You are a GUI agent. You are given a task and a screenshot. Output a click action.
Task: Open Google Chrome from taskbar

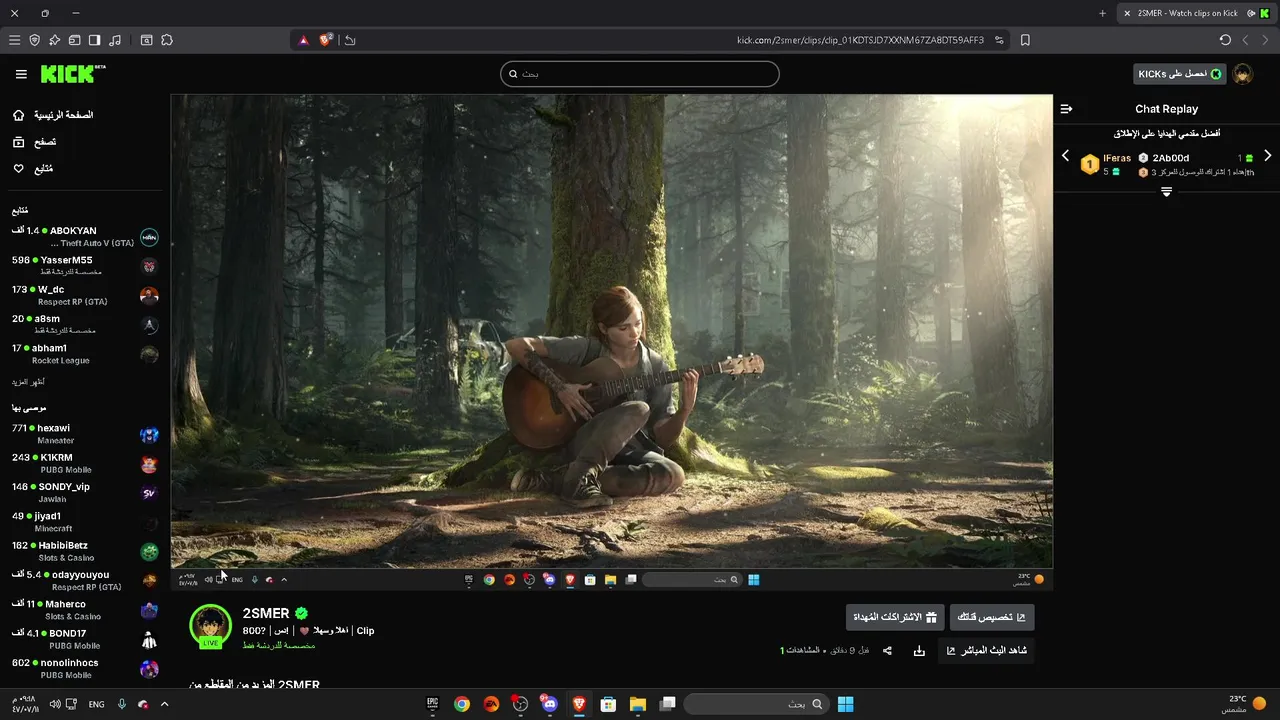(x=461, y=704)
